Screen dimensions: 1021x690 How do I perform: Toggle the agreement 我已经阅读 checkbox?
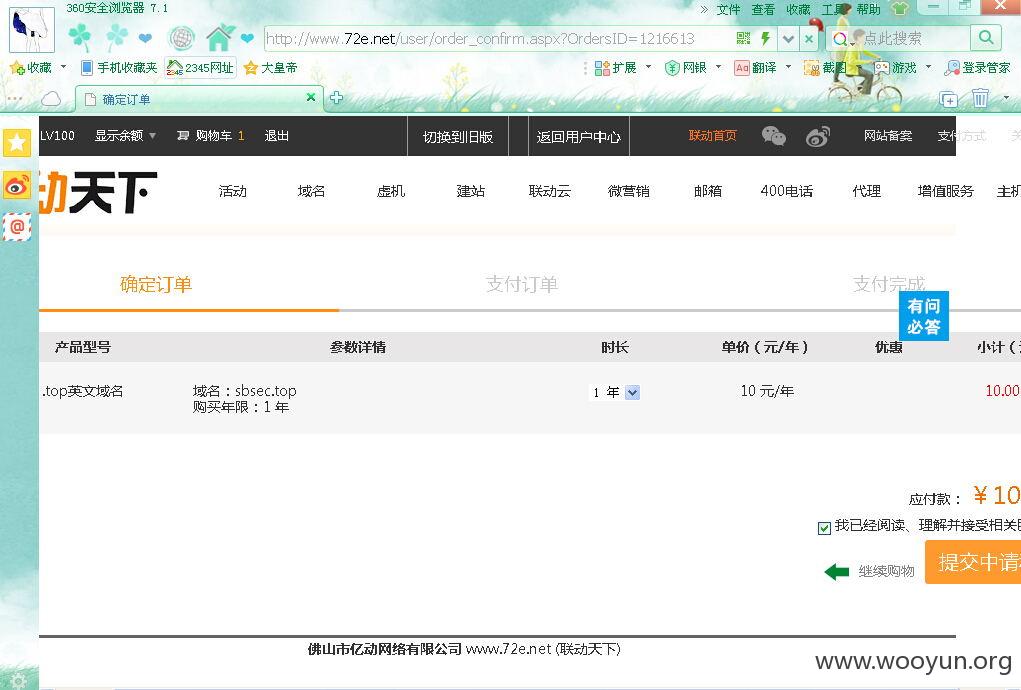(824, 527)
